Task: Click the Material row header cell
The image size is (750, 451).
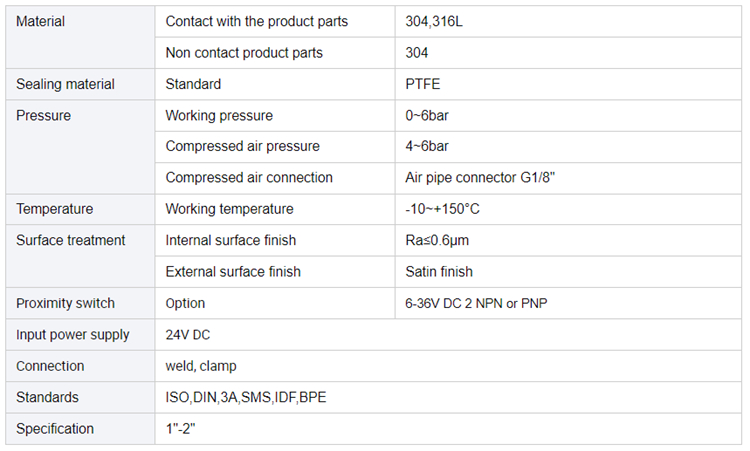Action: pyautogui.click(x=80, y=37)
